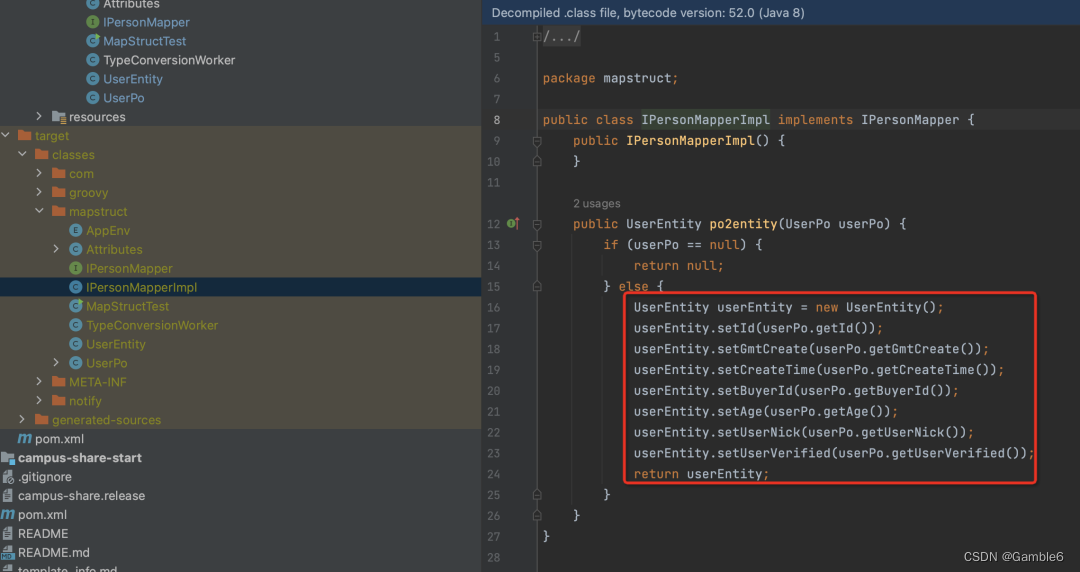The image size is (1080, 572).
Task: Collapse the classes folder chevron
Action: pos(23,154)
